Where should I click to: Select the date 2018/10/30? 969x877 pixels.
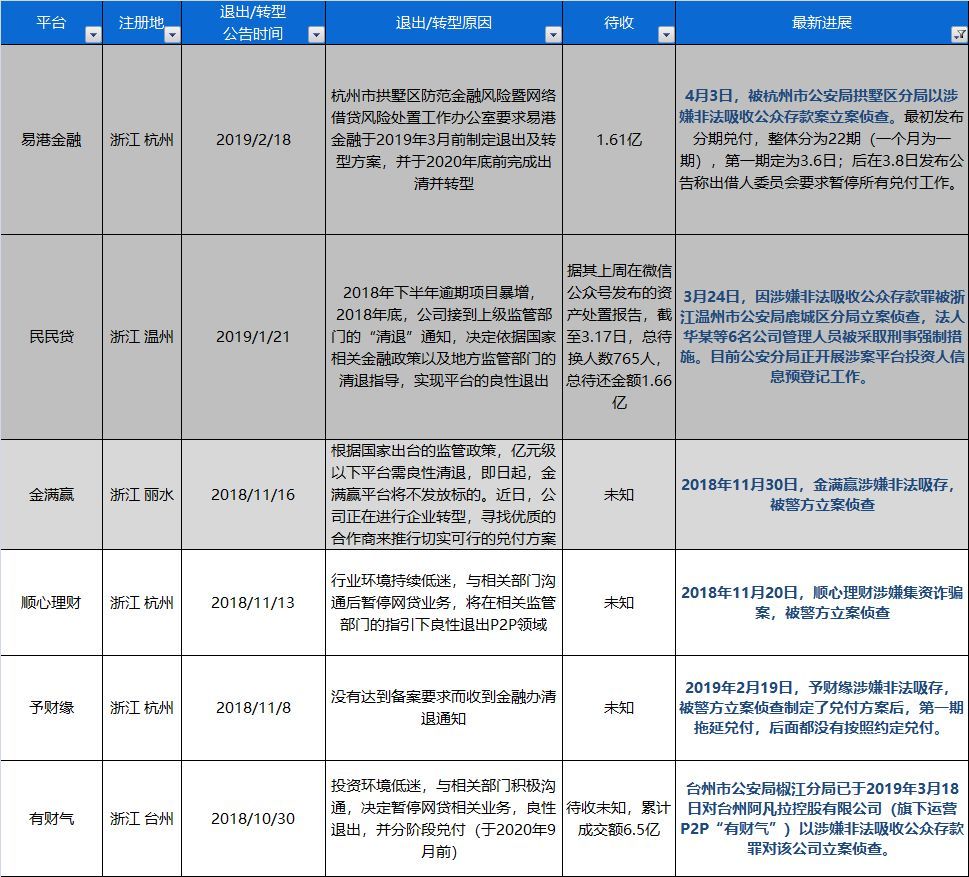[x=253, y=819]
